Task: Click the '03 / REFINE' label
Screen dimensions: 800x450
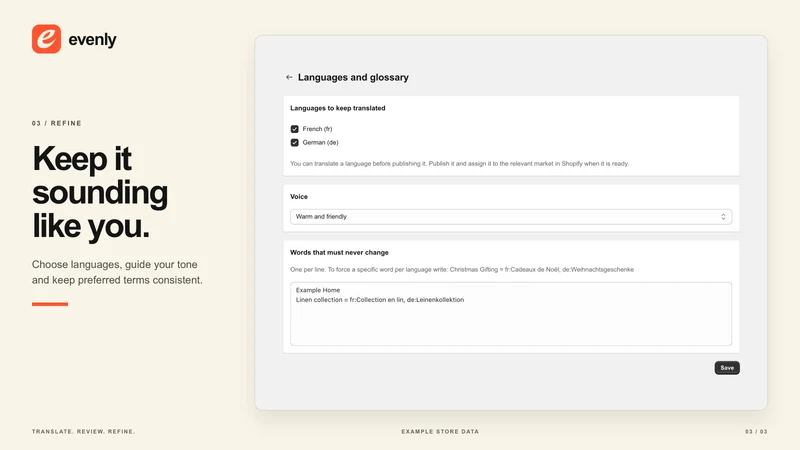Action: click(x=57, y=123)
